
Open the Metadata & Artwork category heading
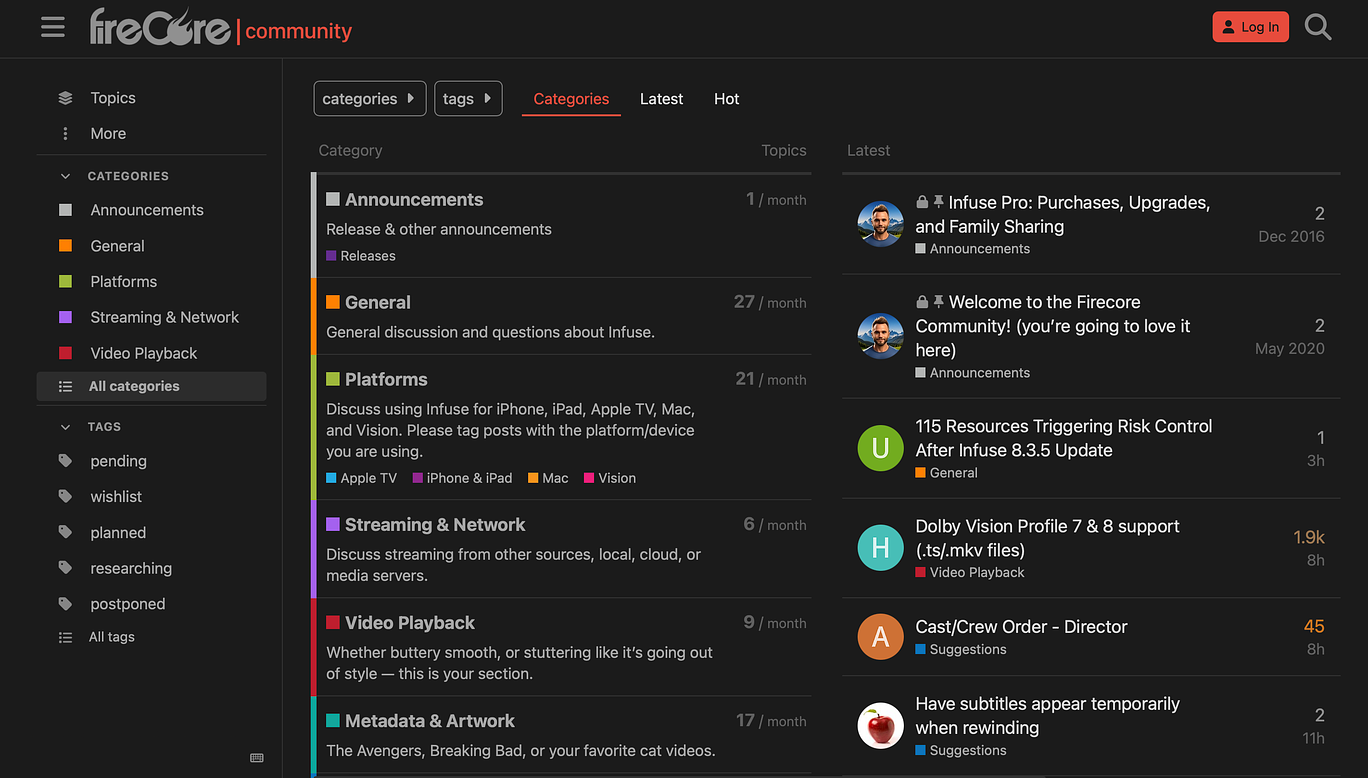(x=430, y=721)
